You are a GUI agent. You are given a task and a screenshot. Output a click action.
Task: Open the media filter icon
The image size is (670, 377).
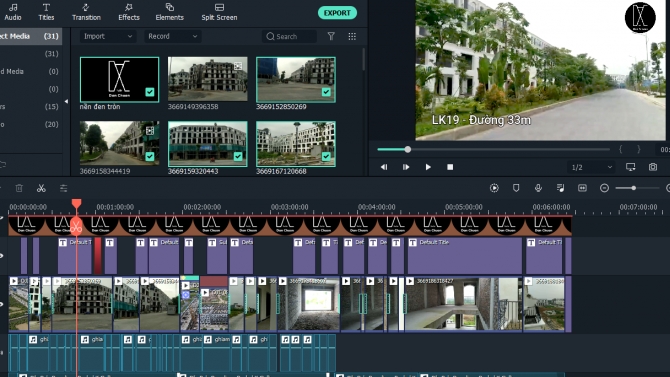point(331,36)
